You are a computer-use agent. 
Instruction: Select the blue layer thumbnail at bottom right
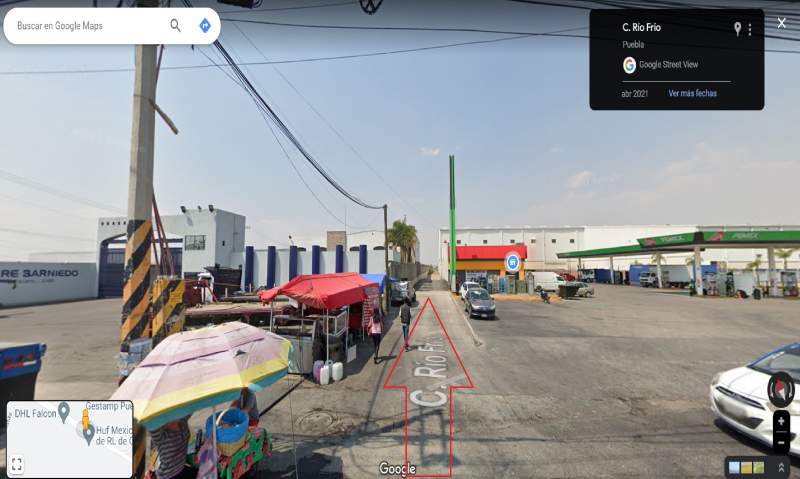tap(734, 467)
